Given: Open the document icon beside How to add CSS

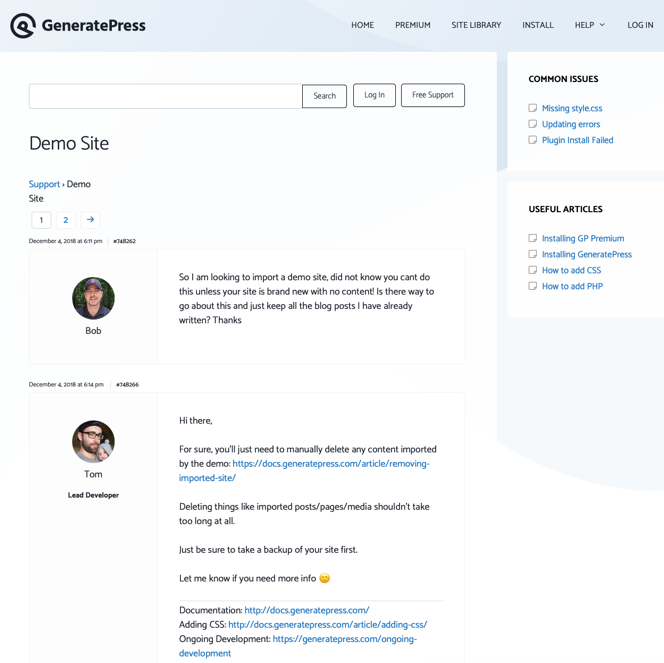Looking at the screenshot, I should [x=532, y=270].
